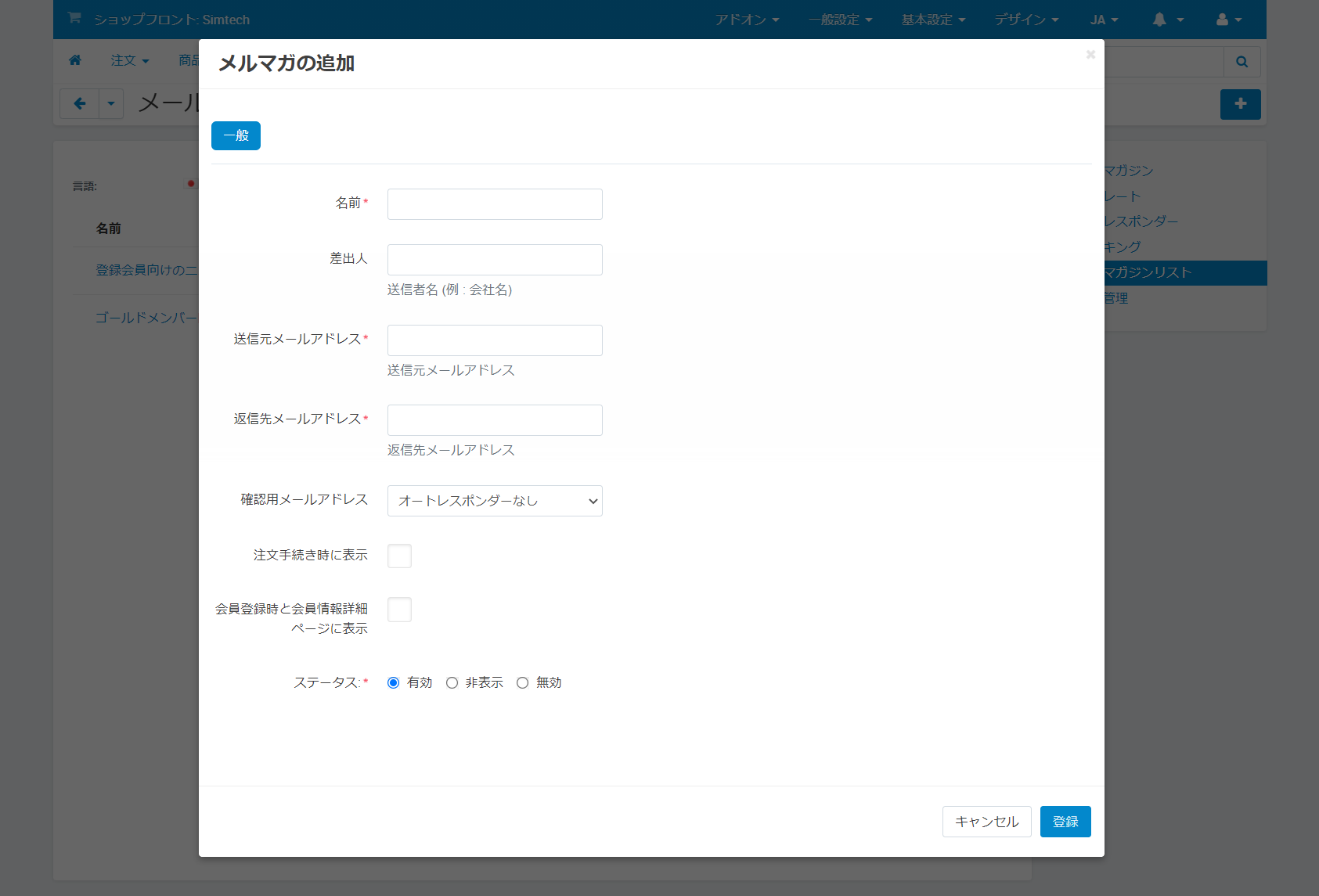Focus the 返信先メールアドレス input field

coord(495,420)
